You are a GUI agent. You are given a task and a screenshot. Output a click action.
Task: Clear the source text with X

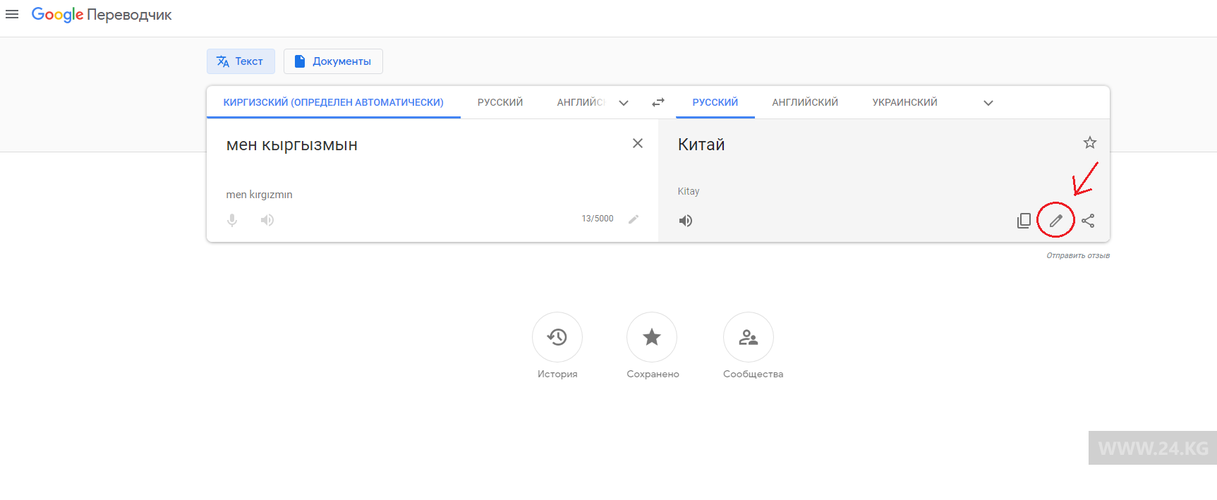638,144
